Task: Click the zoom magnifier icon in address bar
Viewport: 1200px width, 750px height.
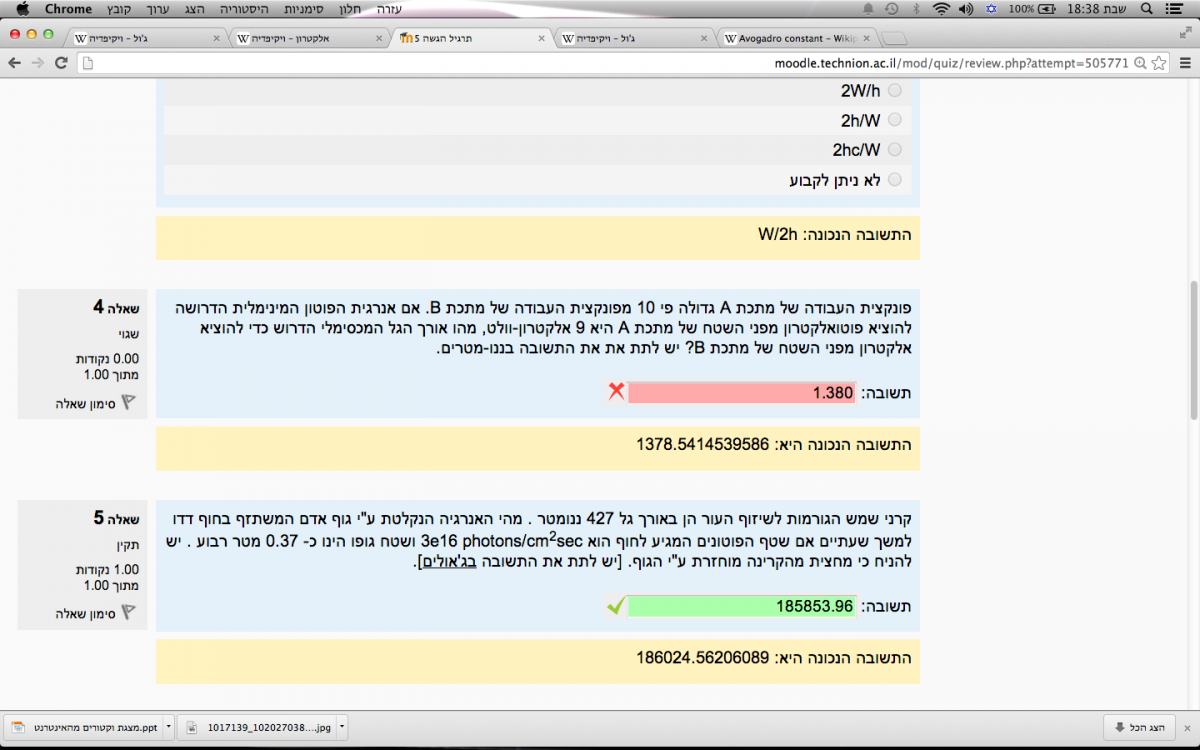Action: tap(1139, 63)
